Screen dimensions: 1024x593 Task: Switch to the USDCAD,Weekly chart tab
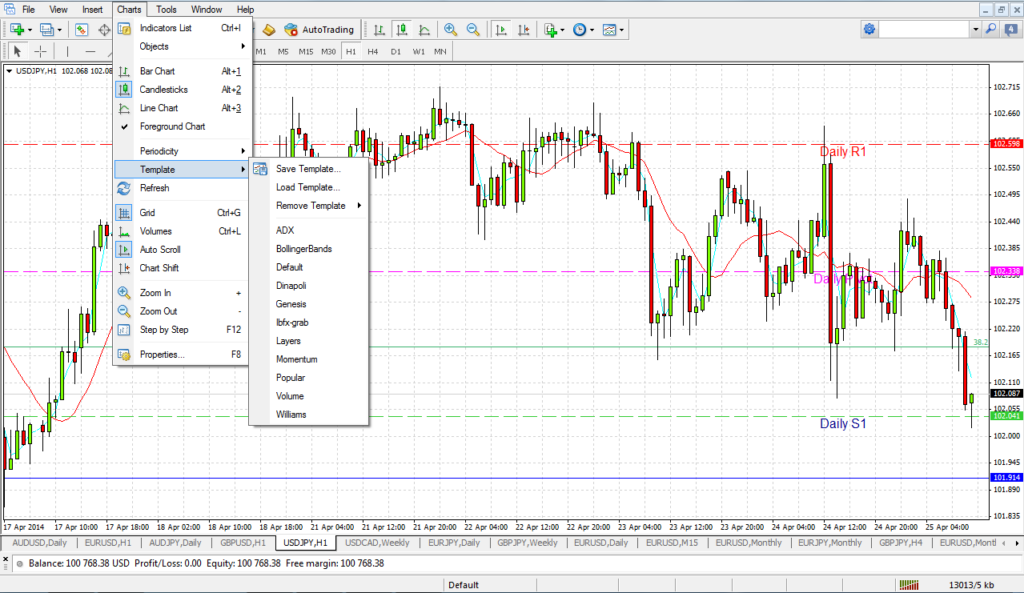[x=377, y=543]
